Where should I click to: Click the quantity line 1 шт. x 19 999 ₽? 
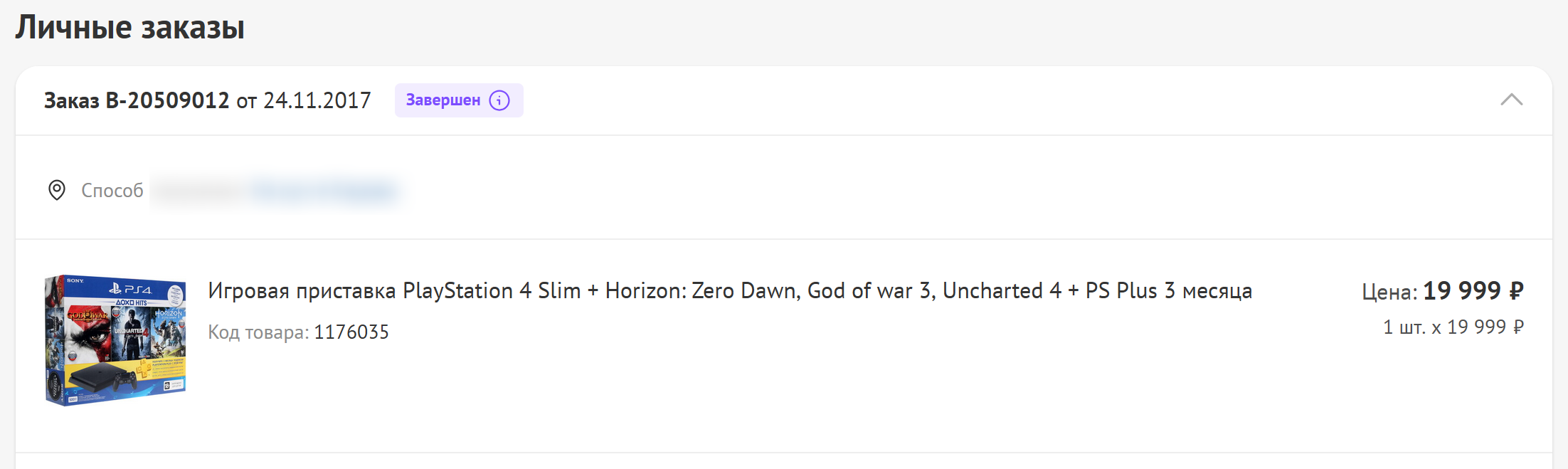(1453, 327)
